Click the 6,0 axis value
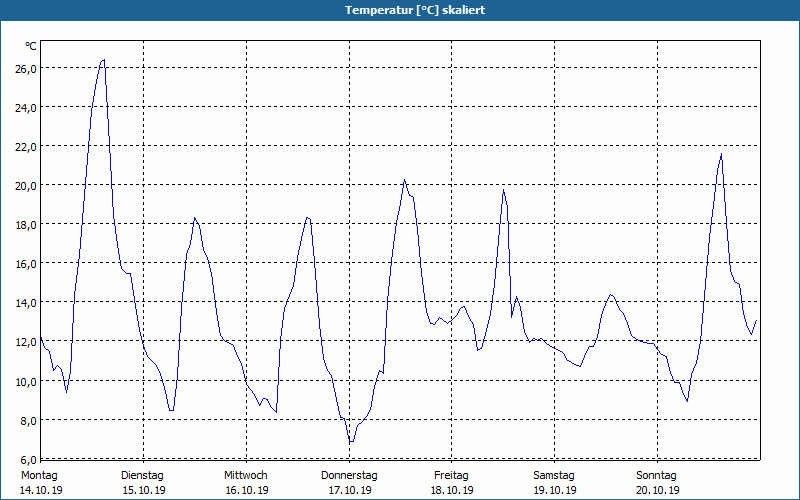The image size is (800, 500). [x=28, y=460]
